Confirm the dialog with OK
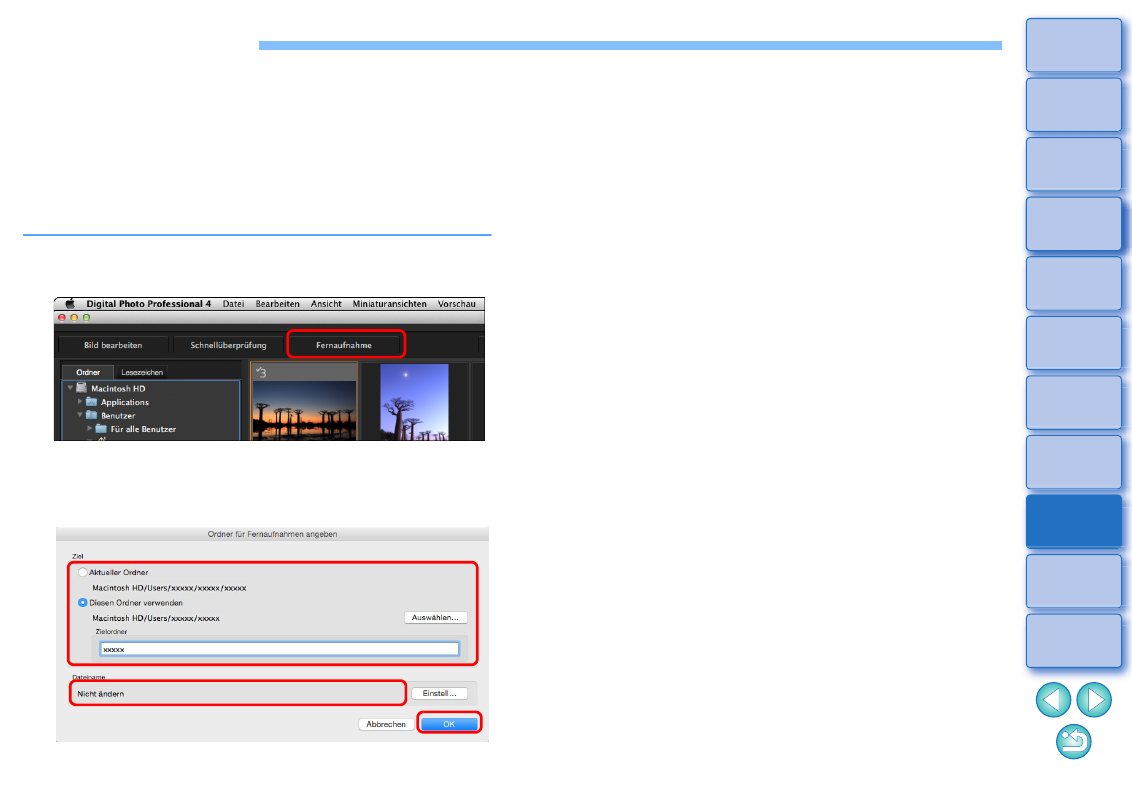1132x800 pixels. [449, 724]
